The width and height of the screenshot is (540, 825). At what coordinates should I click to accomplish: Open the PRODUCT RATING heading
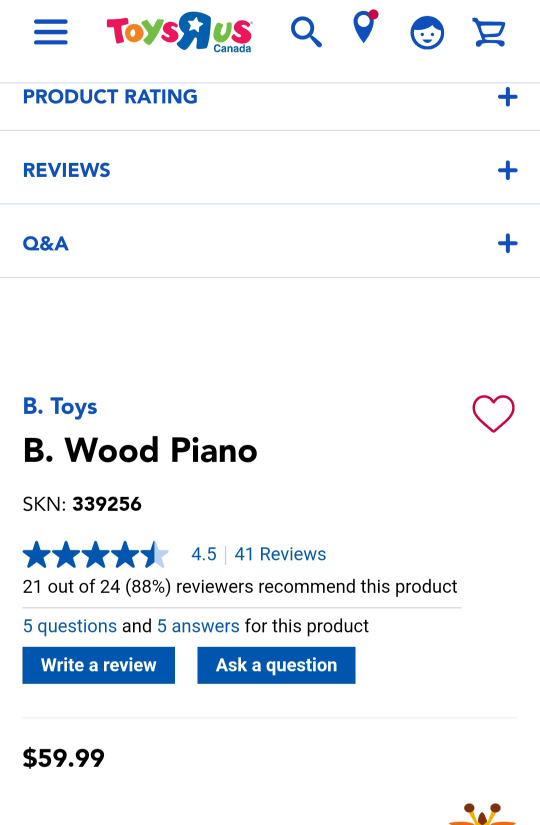[110, 97]
